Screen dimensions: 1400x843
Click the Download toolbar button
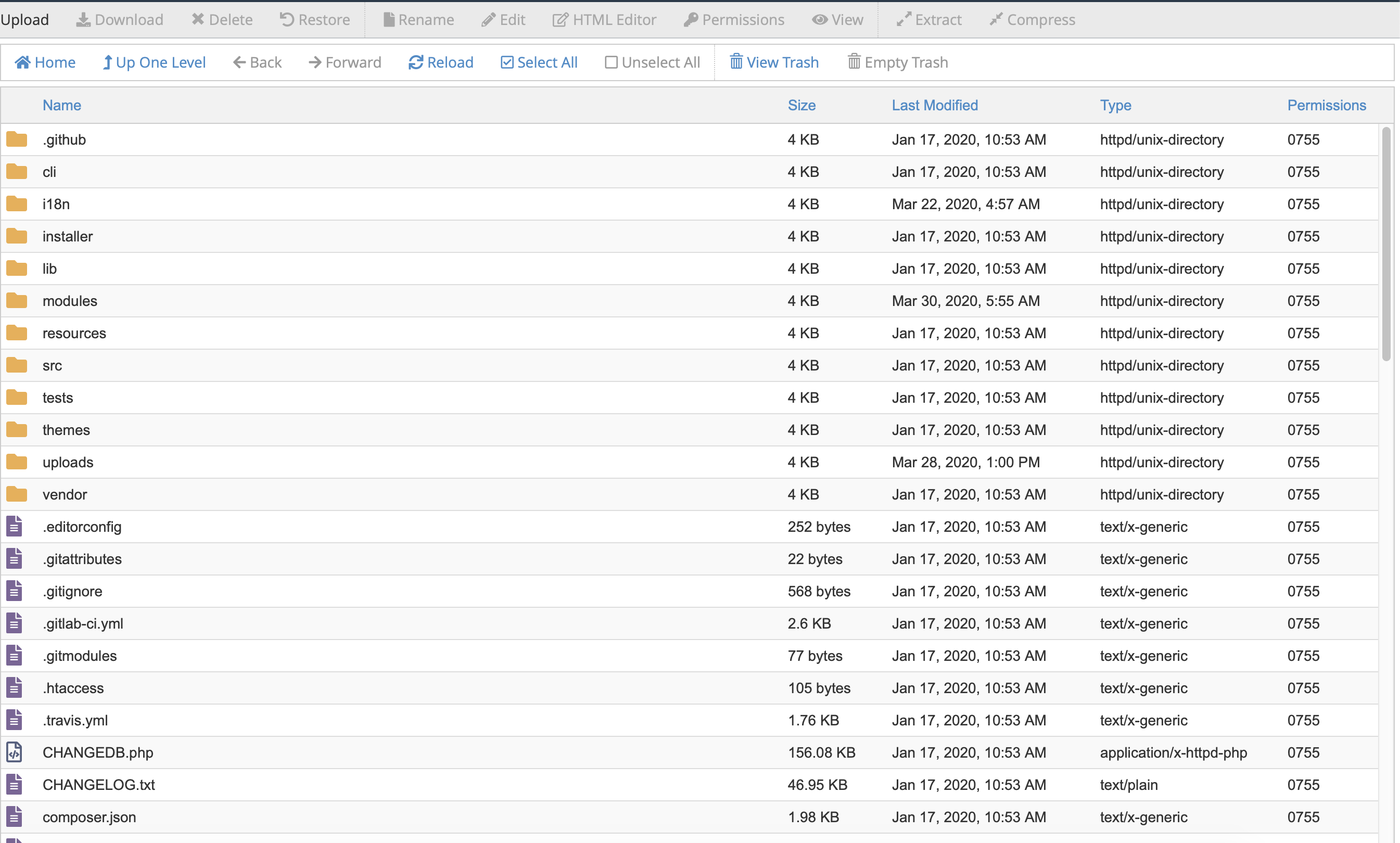point(120,19)
